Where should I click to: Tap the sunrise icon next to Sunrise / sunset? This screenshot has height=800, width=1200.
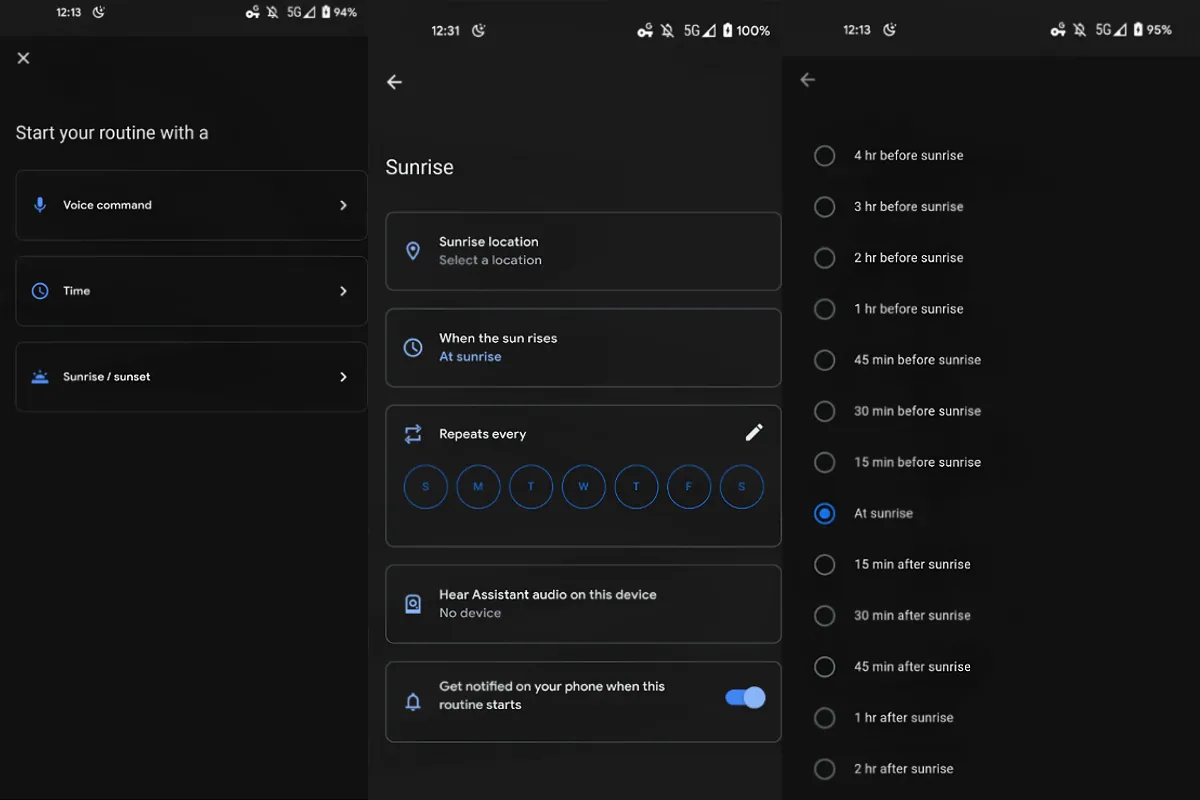click(40, 377)
